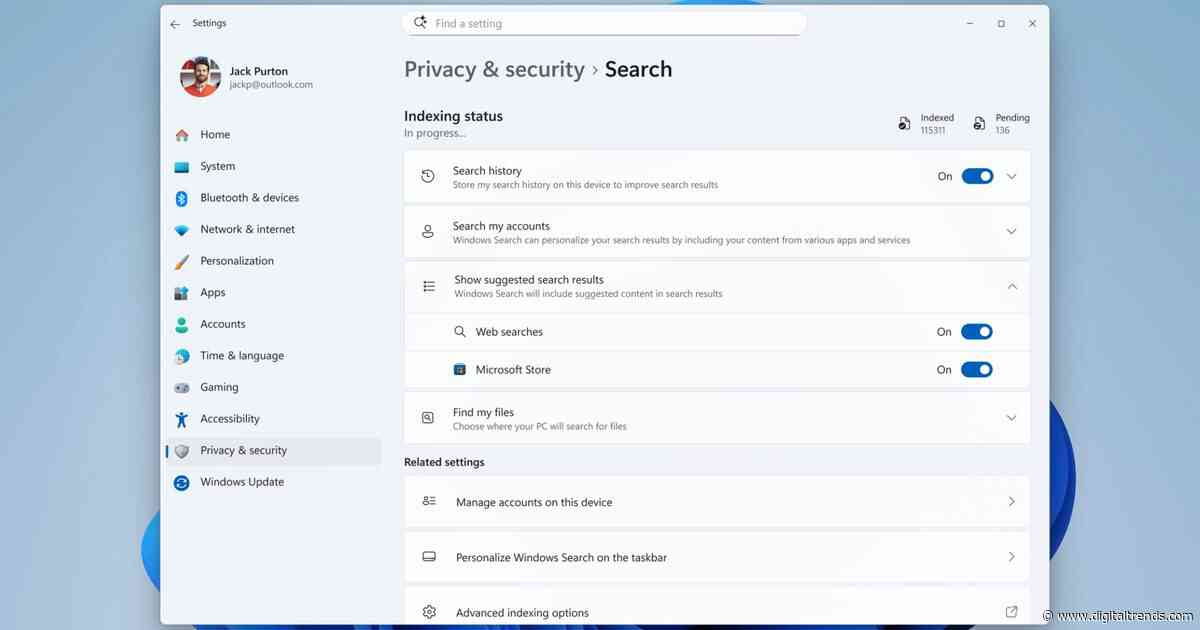Image resolution: width=1200 pixels, height=630 pixels.
Task: Click the Accessibility figure icon
Action: pyautogui.click(x=181, y=419)
